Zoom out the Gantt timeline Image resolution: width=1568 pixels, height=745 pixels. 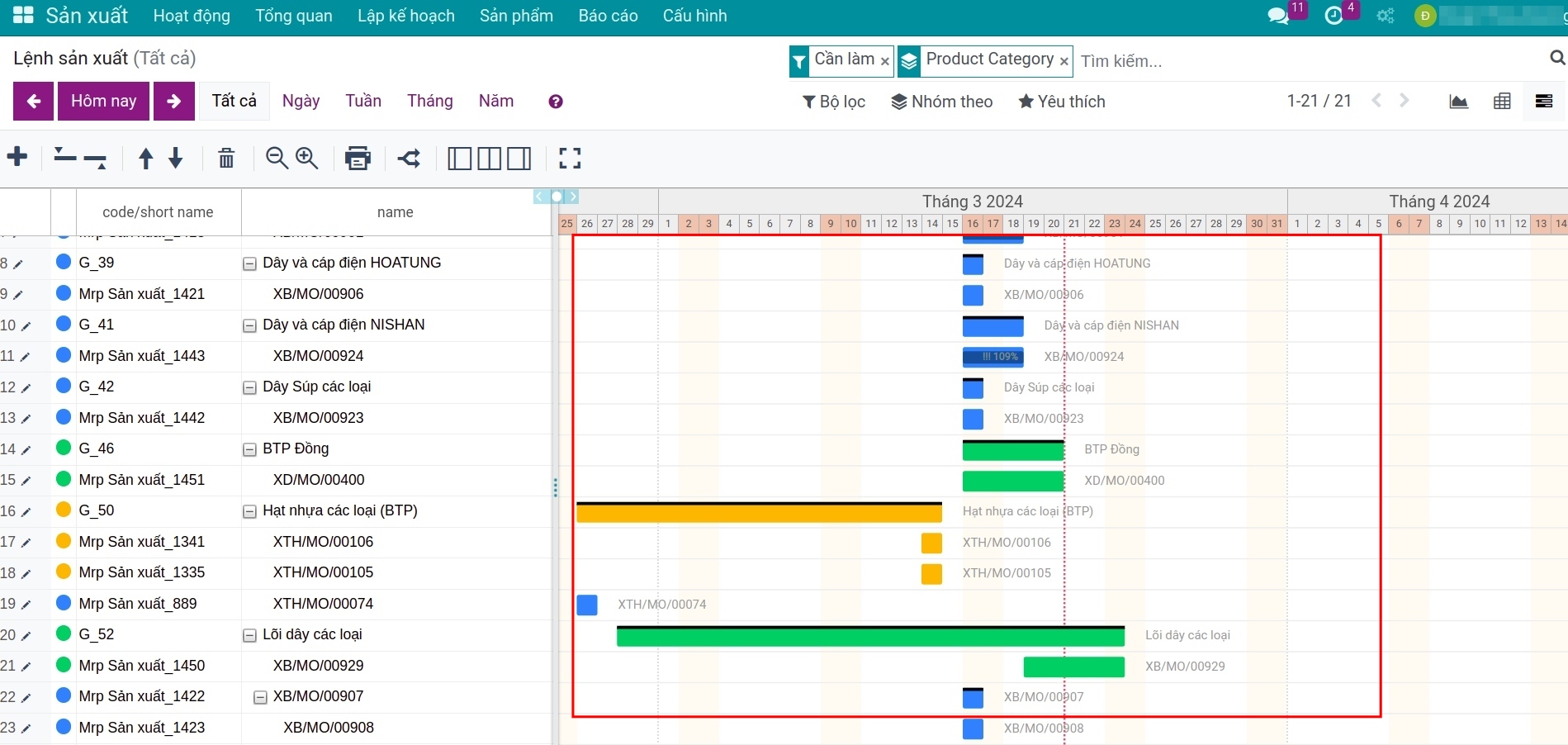pos(277,158)
